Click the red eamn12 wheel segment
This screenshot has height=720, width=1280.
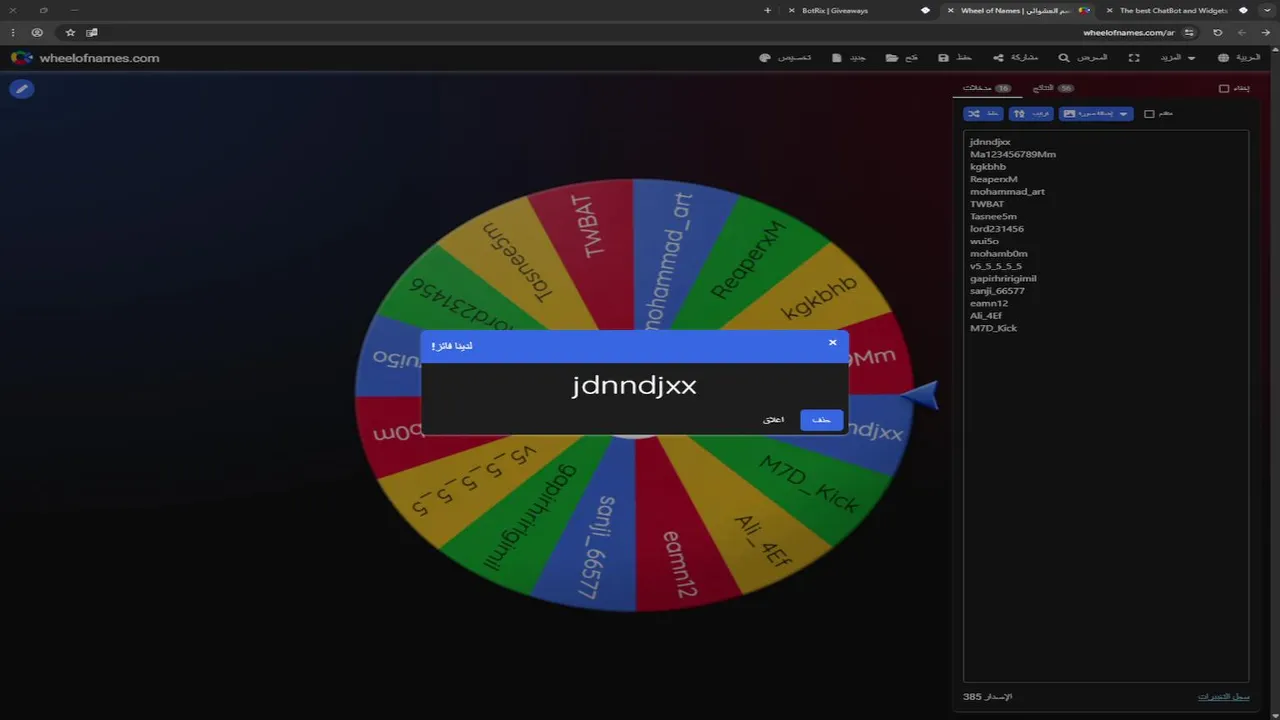(678, 565)
